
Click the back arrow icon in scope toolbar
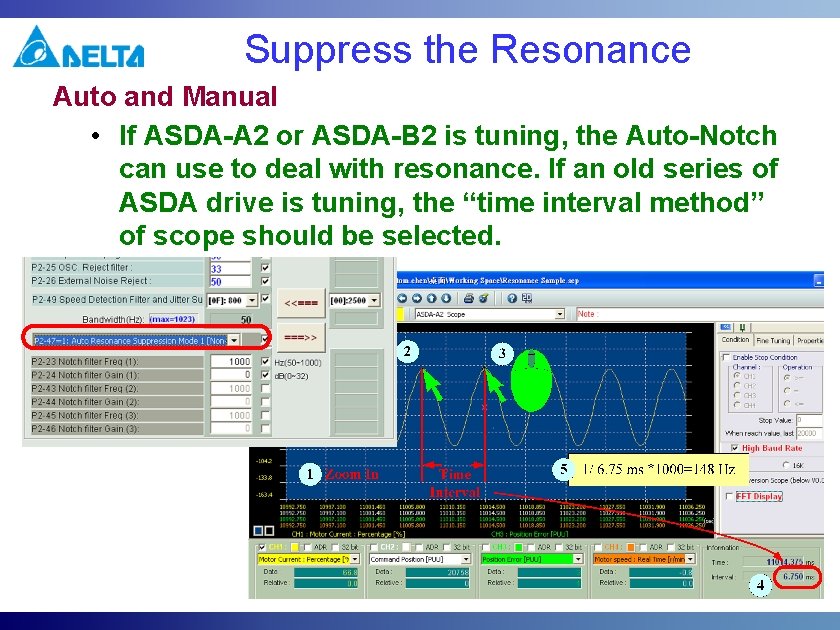point(402,298)
